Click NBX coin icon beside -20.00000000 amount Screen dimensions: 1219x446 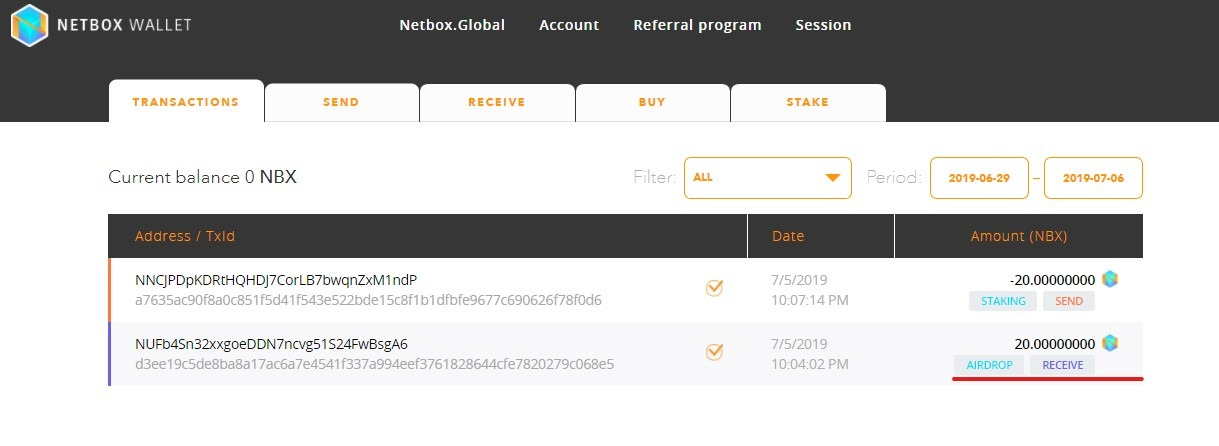[x=1109, y=279]
